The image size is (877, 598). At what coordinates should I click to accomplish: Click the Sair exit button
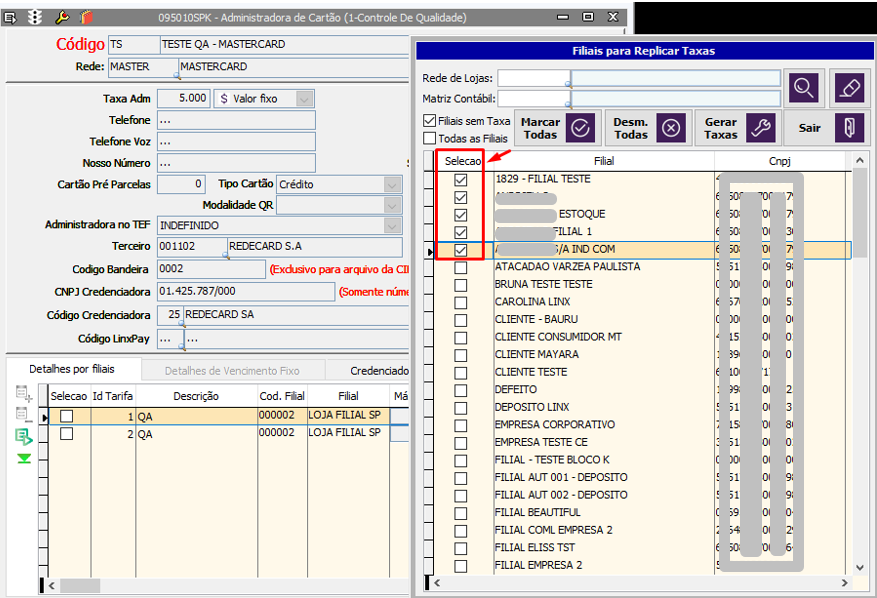point(827,128)
